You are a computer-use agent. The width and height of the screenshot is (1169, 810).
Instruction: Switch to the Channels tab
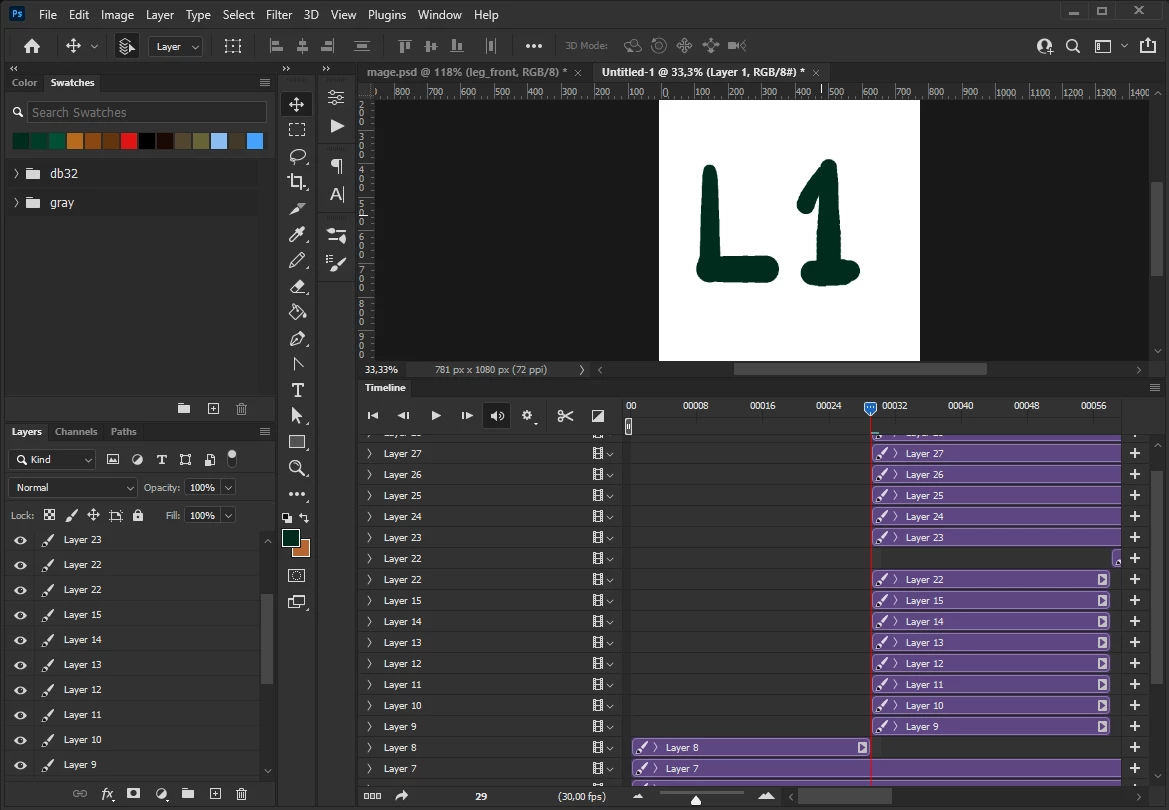click(76, 431)
